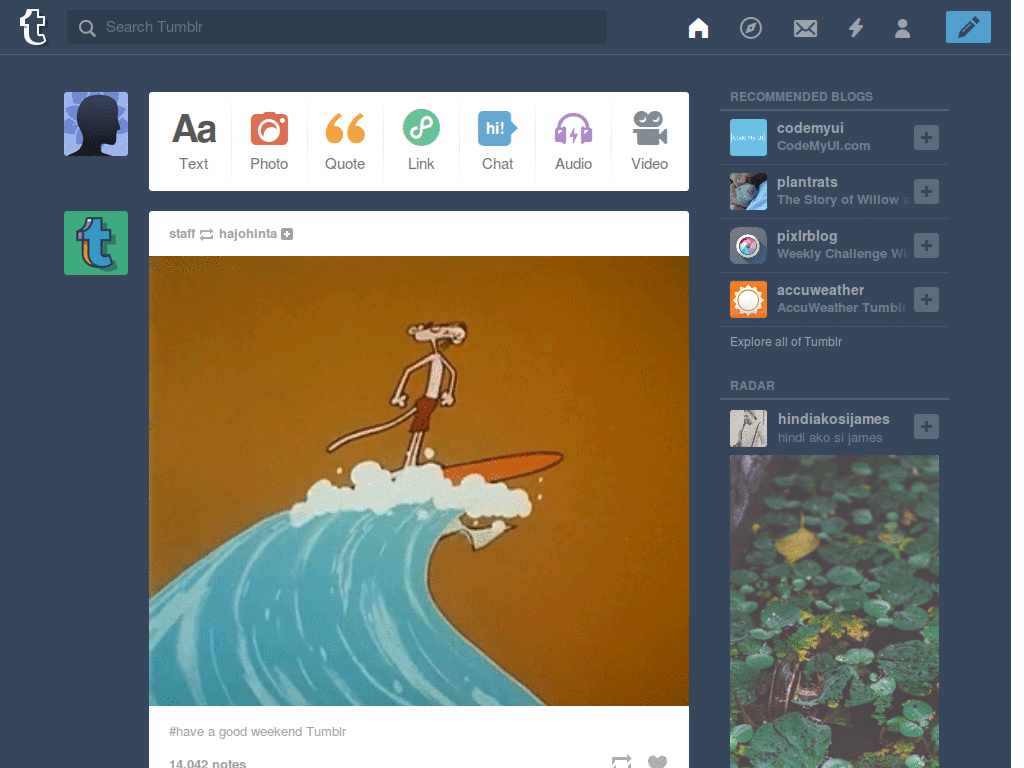Open the Inbox envelope icon
The height and width of the screenshot is (768, 1024).
pos(805,28)
